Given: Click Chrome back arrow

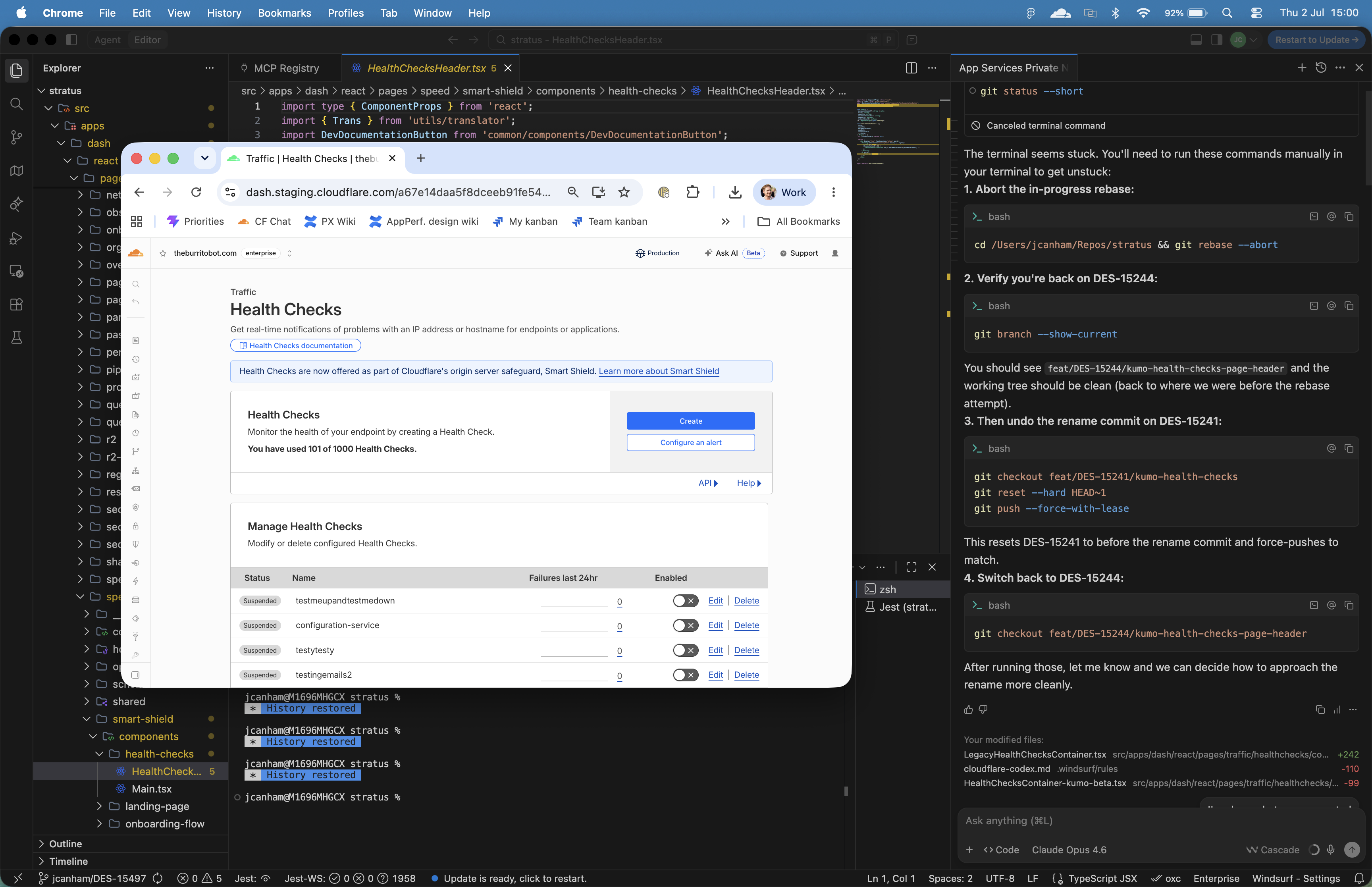Looking at the screenshot, I should pos(139,193).
